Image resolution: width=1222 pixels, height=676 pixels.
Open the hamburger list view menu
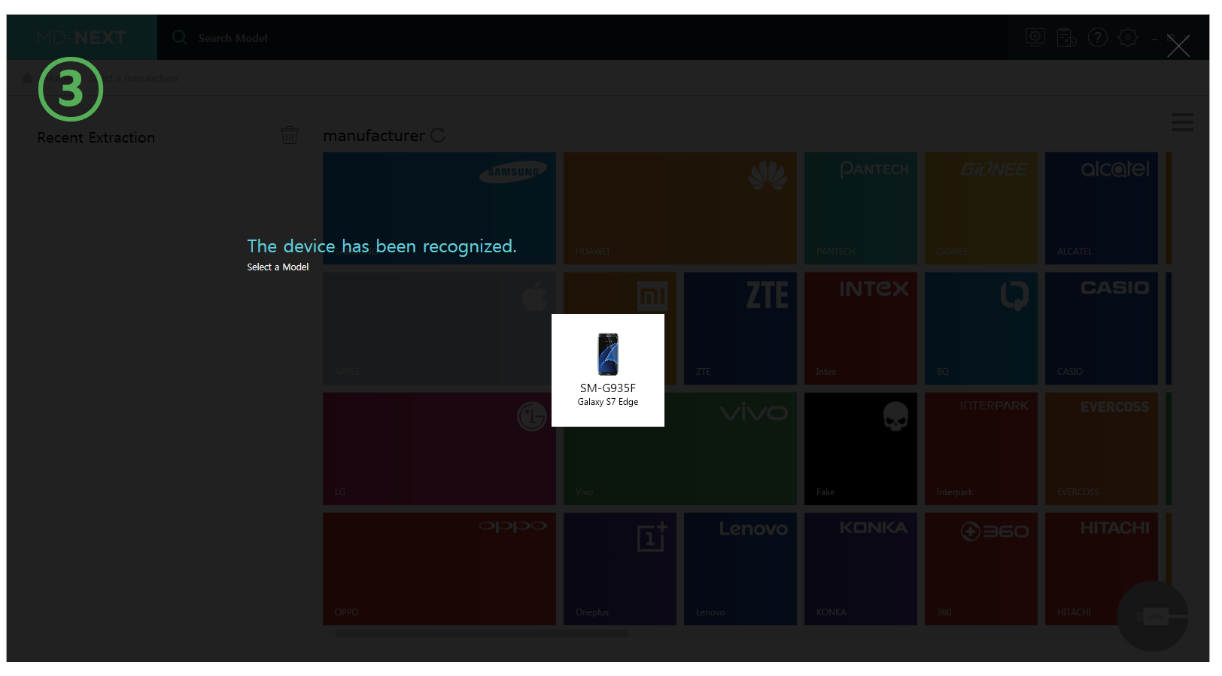click(x=1182, y=123)
